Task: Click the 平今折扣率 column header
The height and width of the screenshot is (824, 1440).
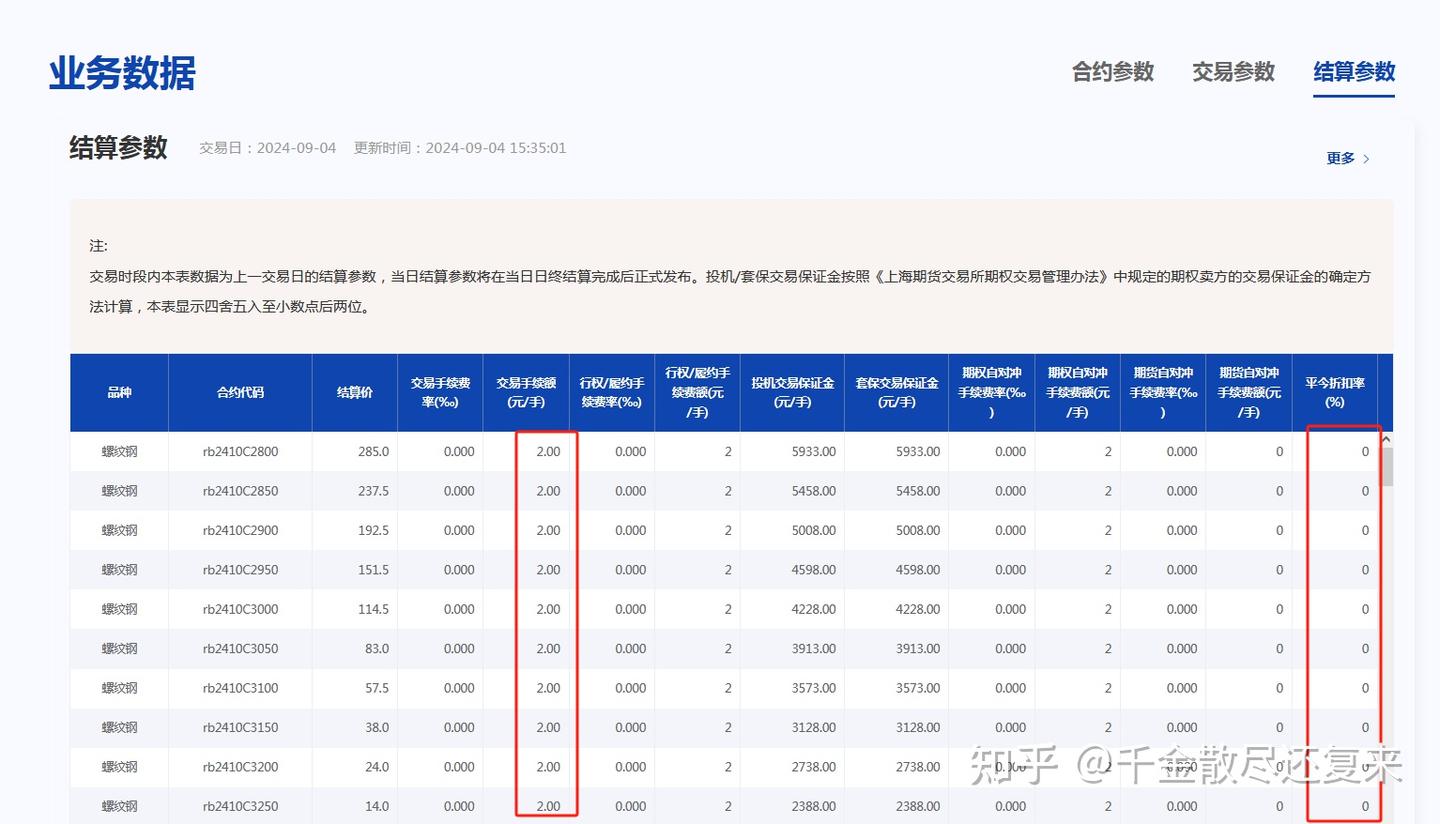Action: coord(1336,392)
